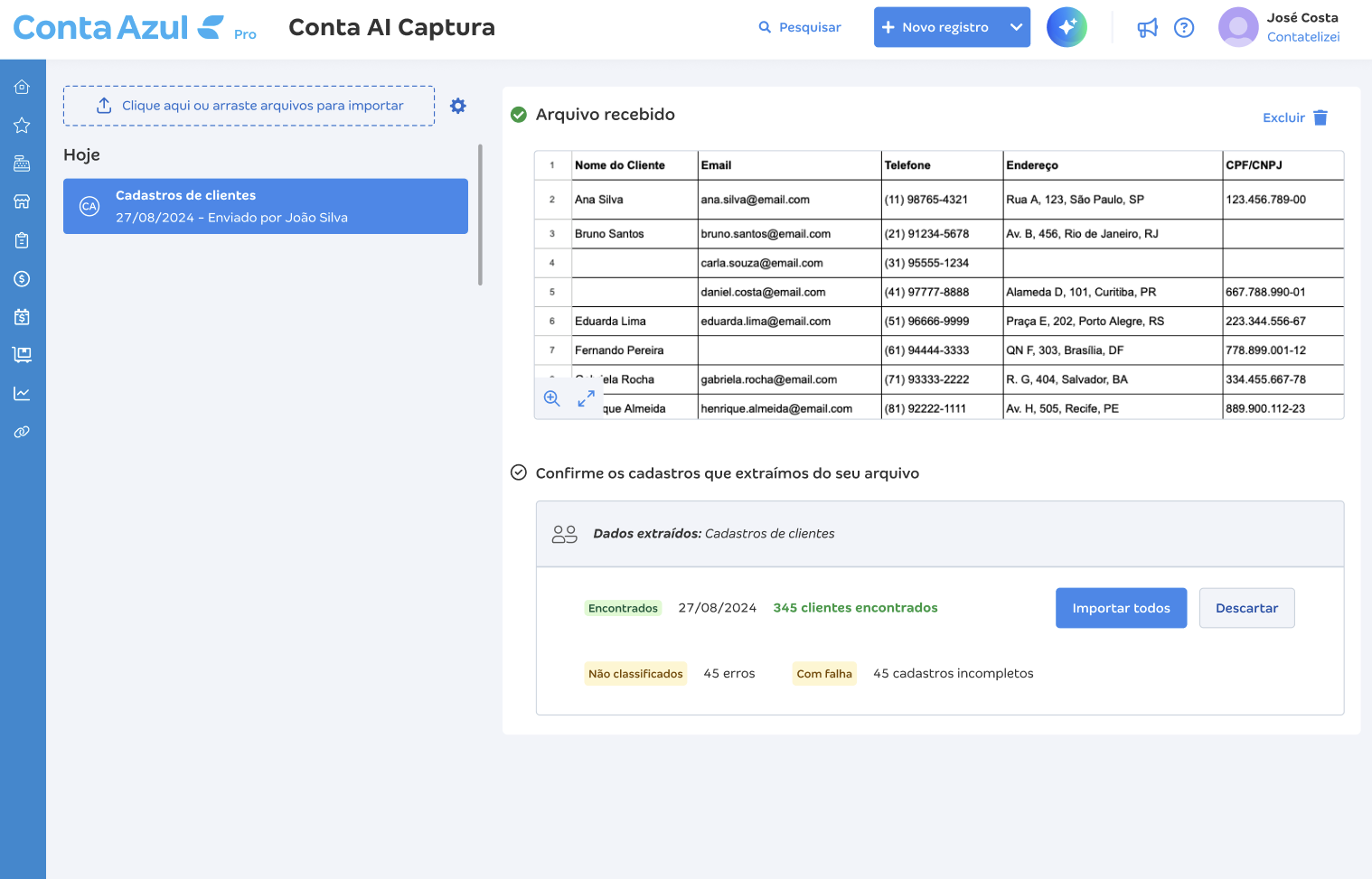The image size is (1372, 879).
Task: Open the dollar coin sidebar icon
Action: click(22, 279)
